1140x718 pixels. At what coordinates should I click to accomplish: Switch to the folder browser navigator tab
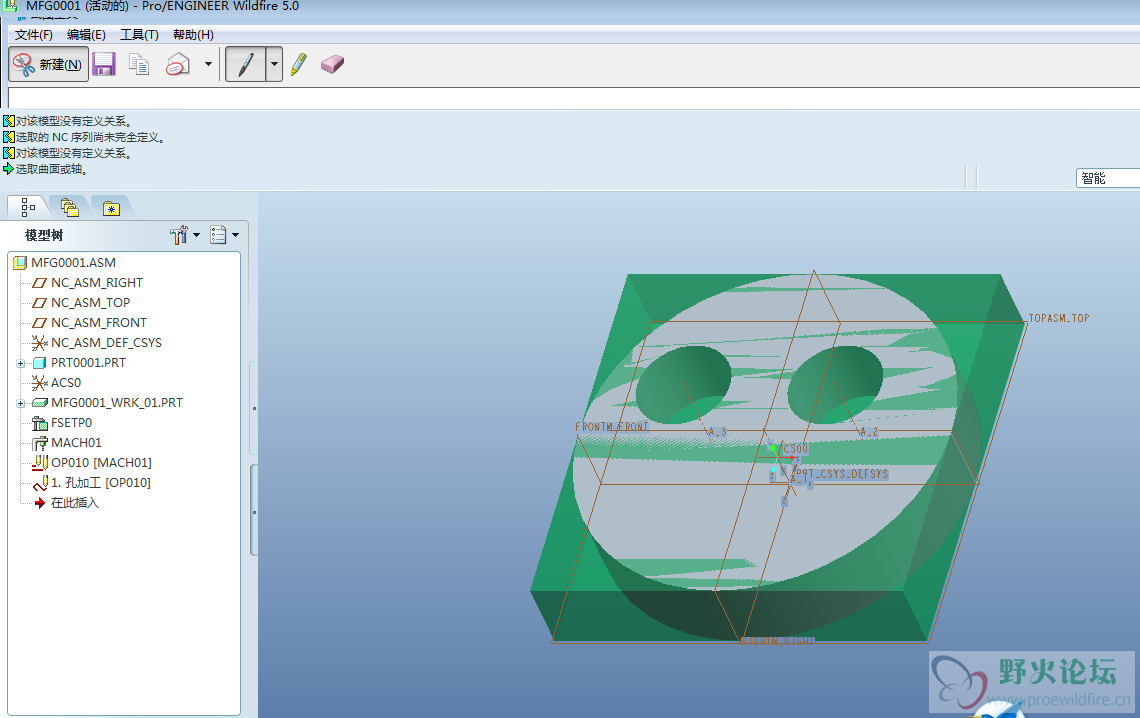click(70, 208)
